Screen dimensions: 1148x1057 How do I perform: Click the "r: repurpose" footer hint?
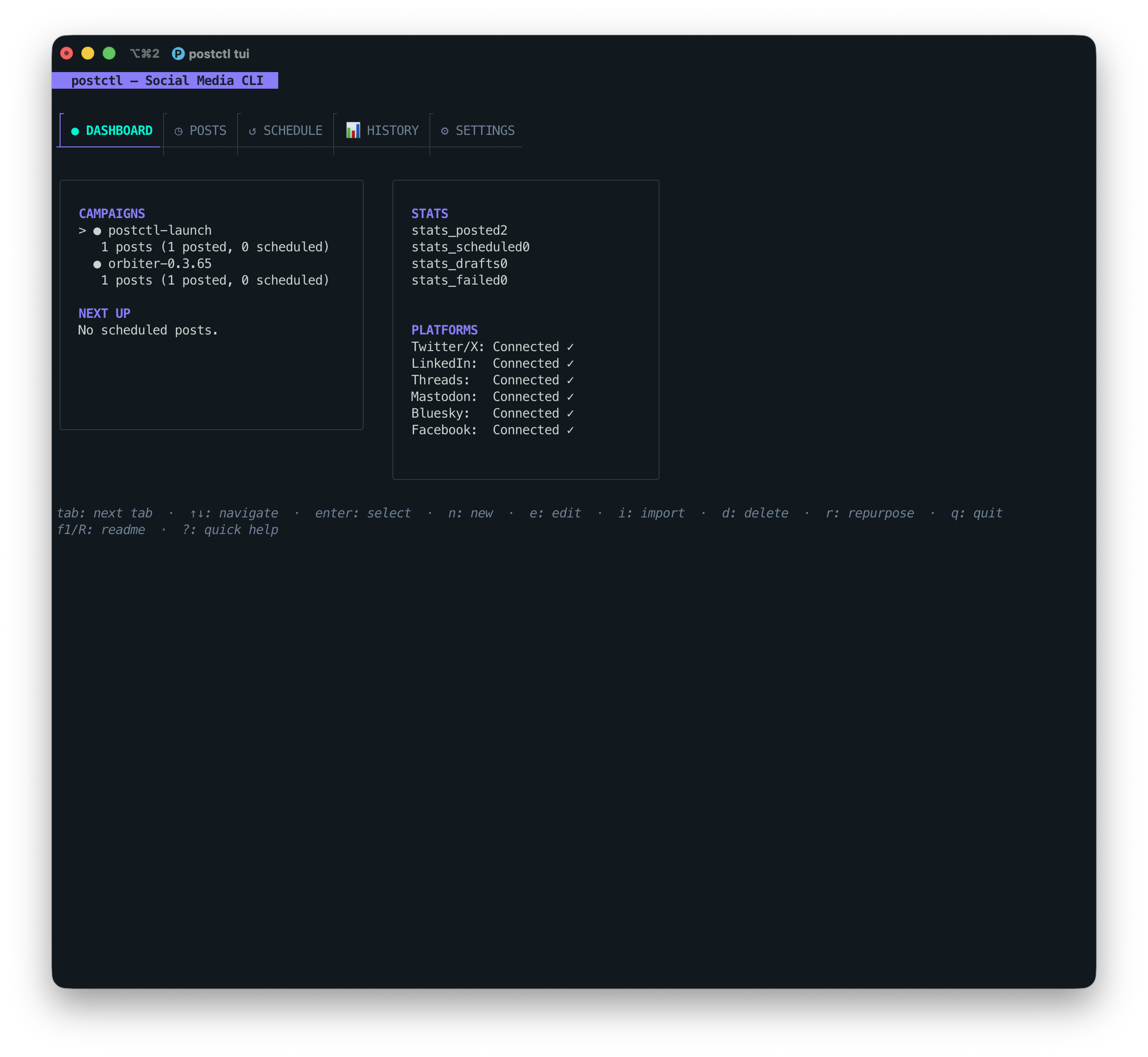pos(870,513)
